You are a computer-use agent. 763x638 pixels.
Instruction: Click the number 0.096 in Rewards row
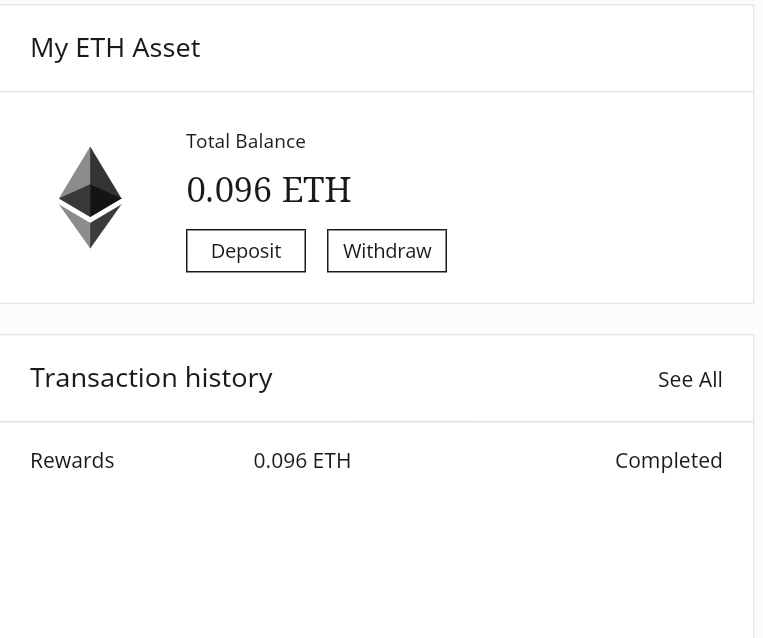[281, 460]
